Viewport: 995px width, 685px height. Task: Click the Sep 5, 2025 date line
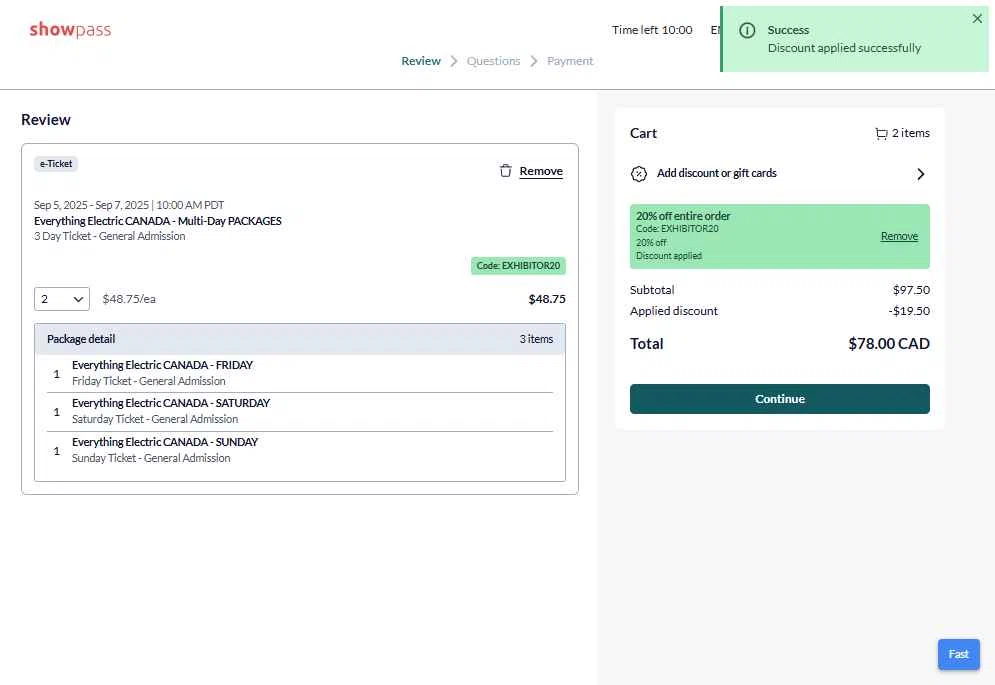click(129, 205)
